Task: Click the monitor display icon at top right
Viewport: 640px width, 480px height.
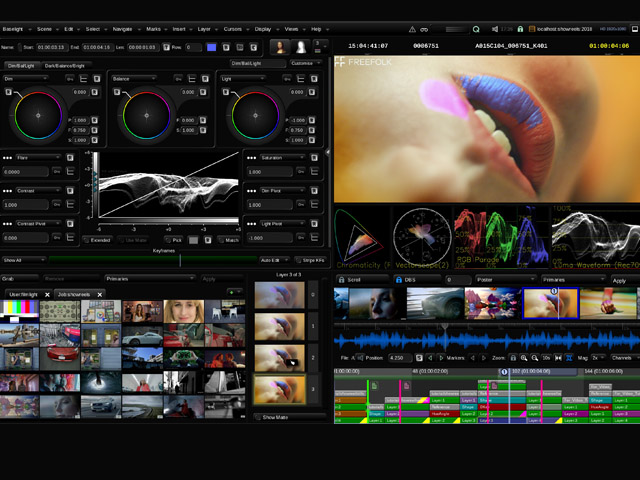Action: [x=635, y=29]
